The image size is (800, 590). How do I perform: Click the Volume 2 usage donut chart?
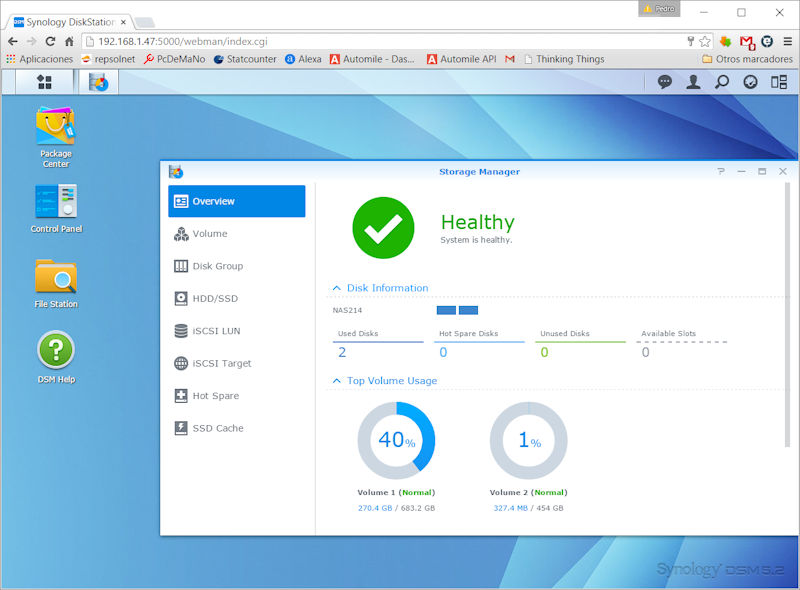pyautogui.click(x=529, y=440)
